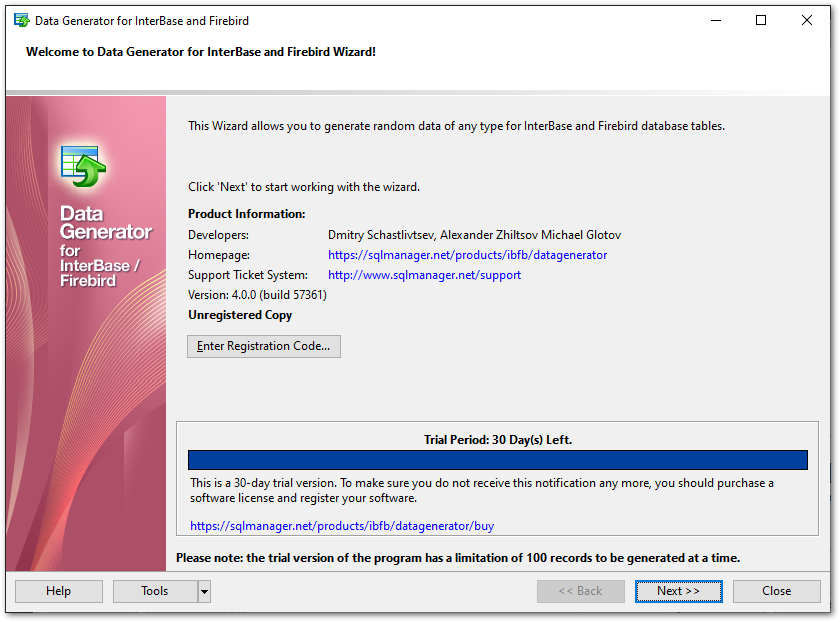Click the trial period progress bar

(498, 460)
